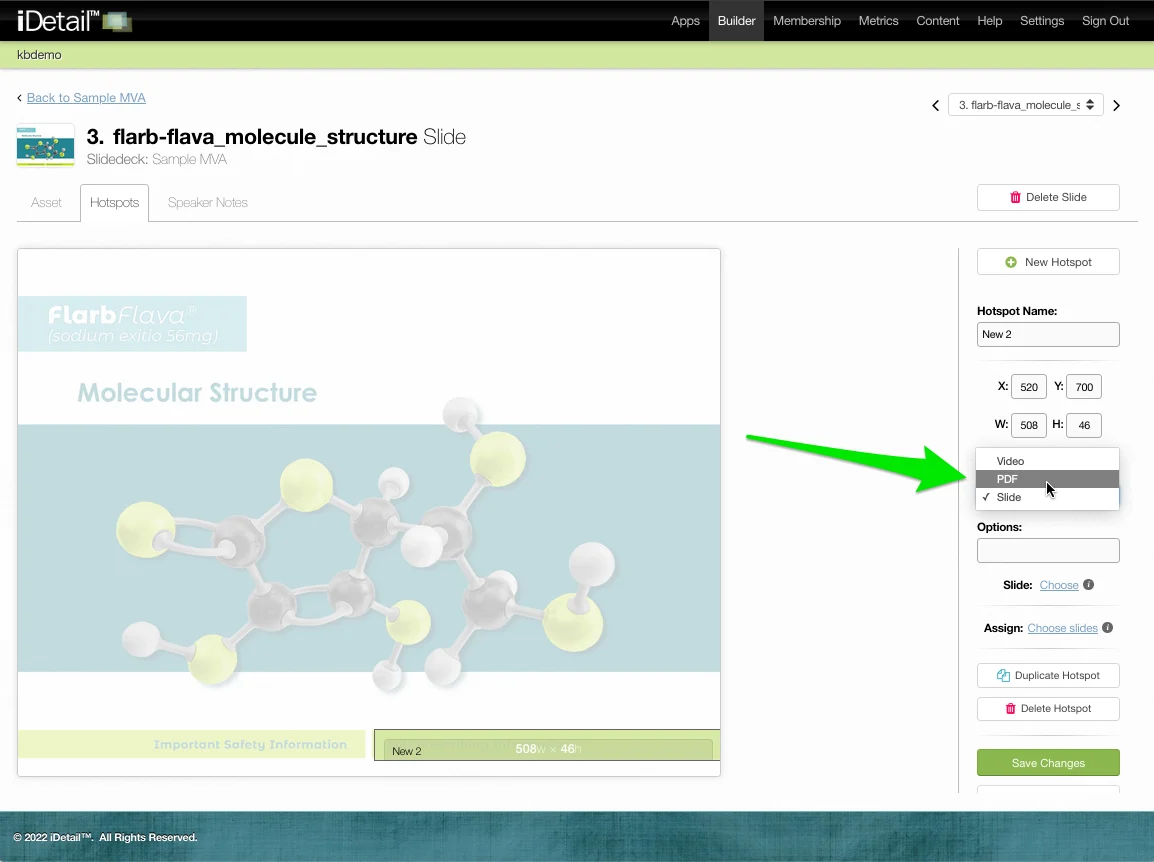Click the slide thumbnail beside title
Screen dimensions: 1154x862
[x=46, y=145]
